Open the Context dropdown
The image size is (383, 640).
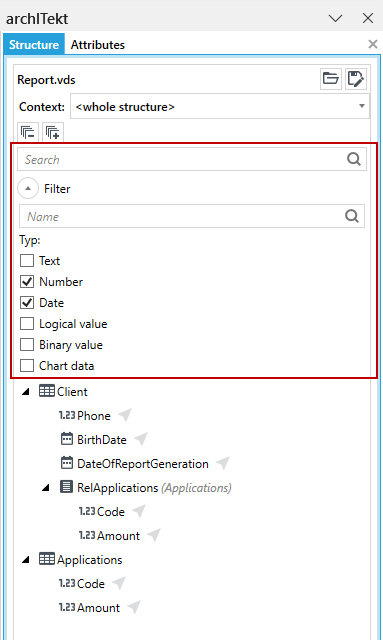pyautogui.click(x=220, y=107)
